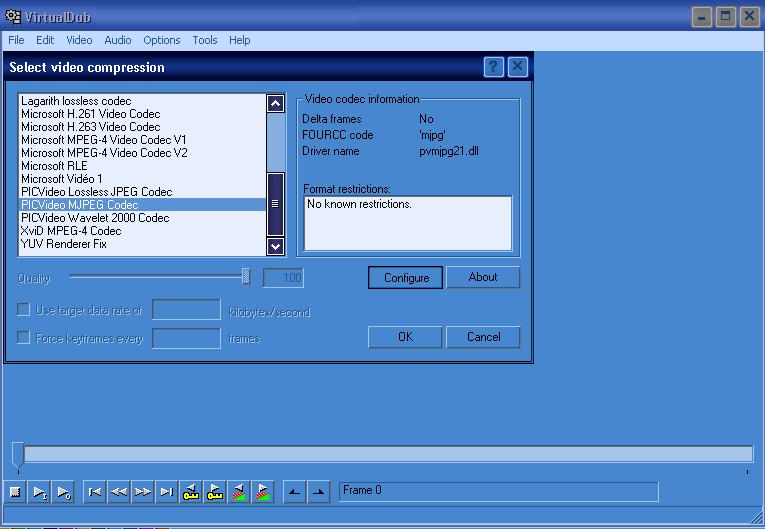Confirm codec choice with OK
Image resolution: width=765 pixels, height=529 pixels.
tap(405, 337)
